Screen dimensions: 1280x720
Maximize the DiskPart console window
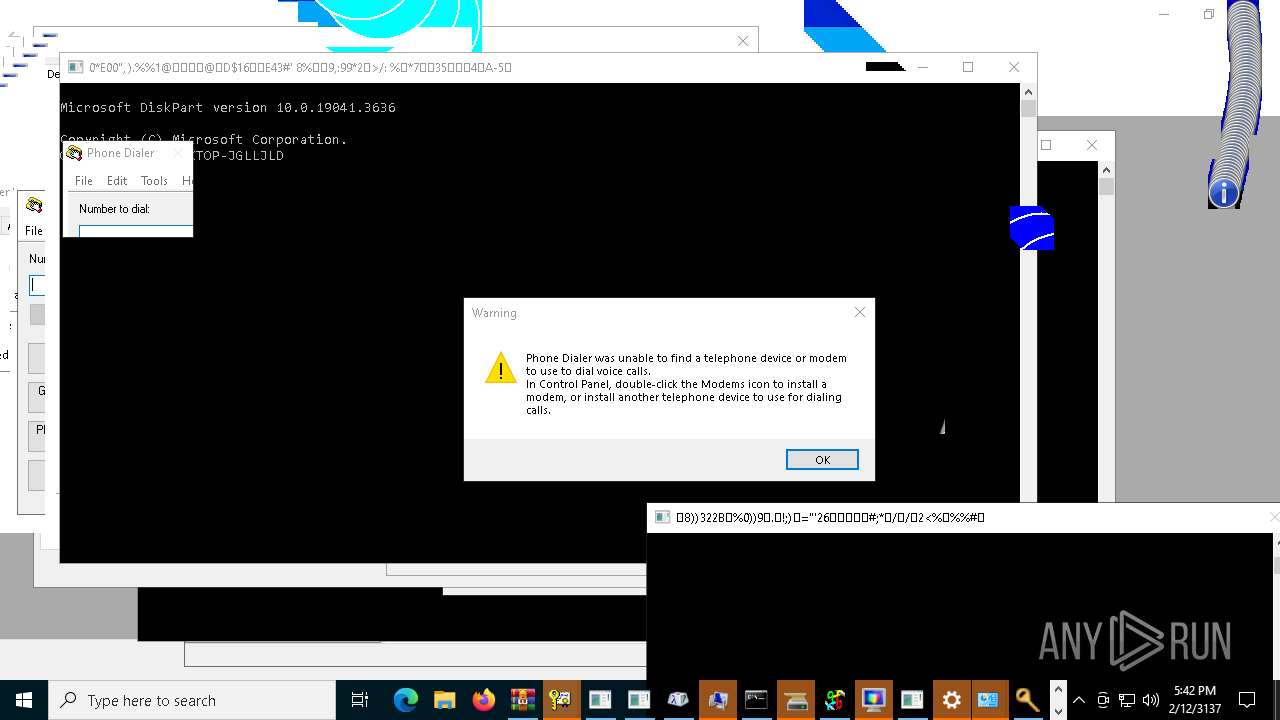point(968,67)
